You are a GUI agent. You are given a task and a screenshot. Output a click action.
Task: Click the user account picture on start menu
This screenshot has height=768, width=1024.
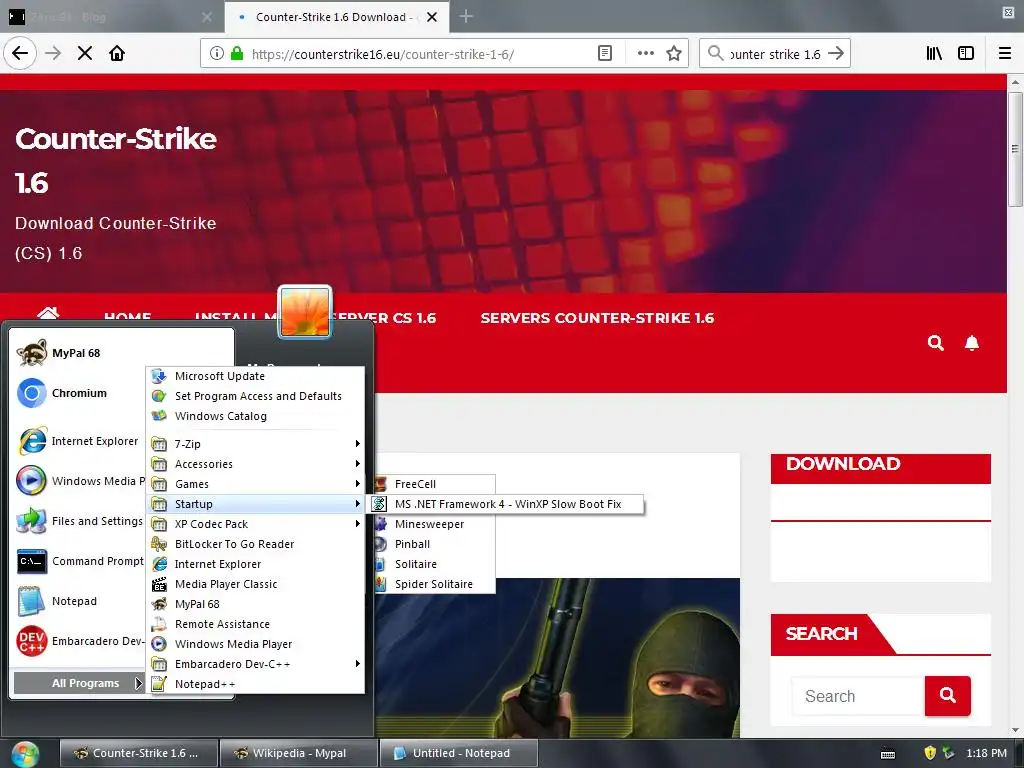[x=305, y=312]
